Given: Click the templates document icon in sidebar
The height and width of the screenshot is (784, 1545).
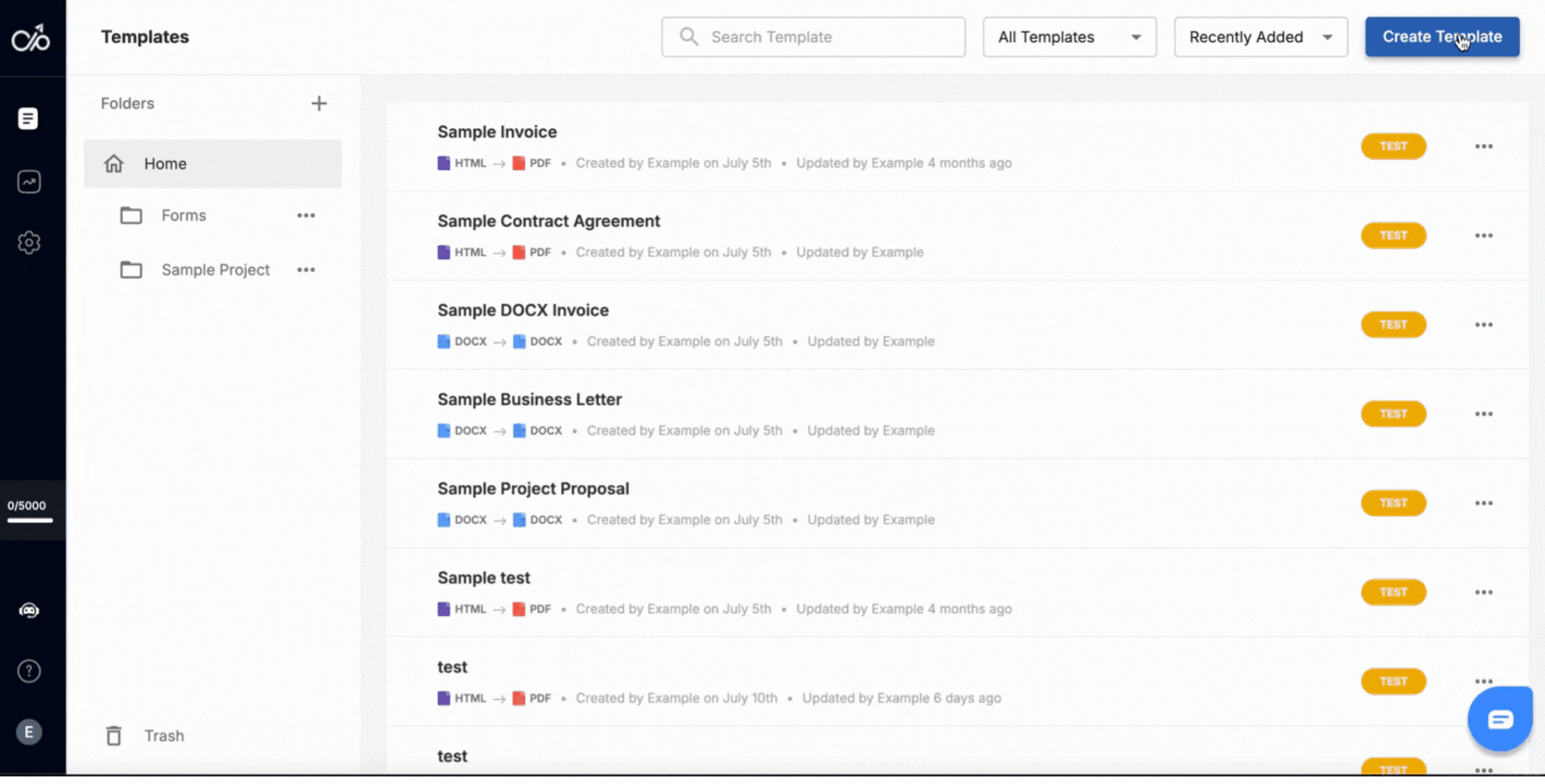Looking at the screenshot, I should point(29,119).
